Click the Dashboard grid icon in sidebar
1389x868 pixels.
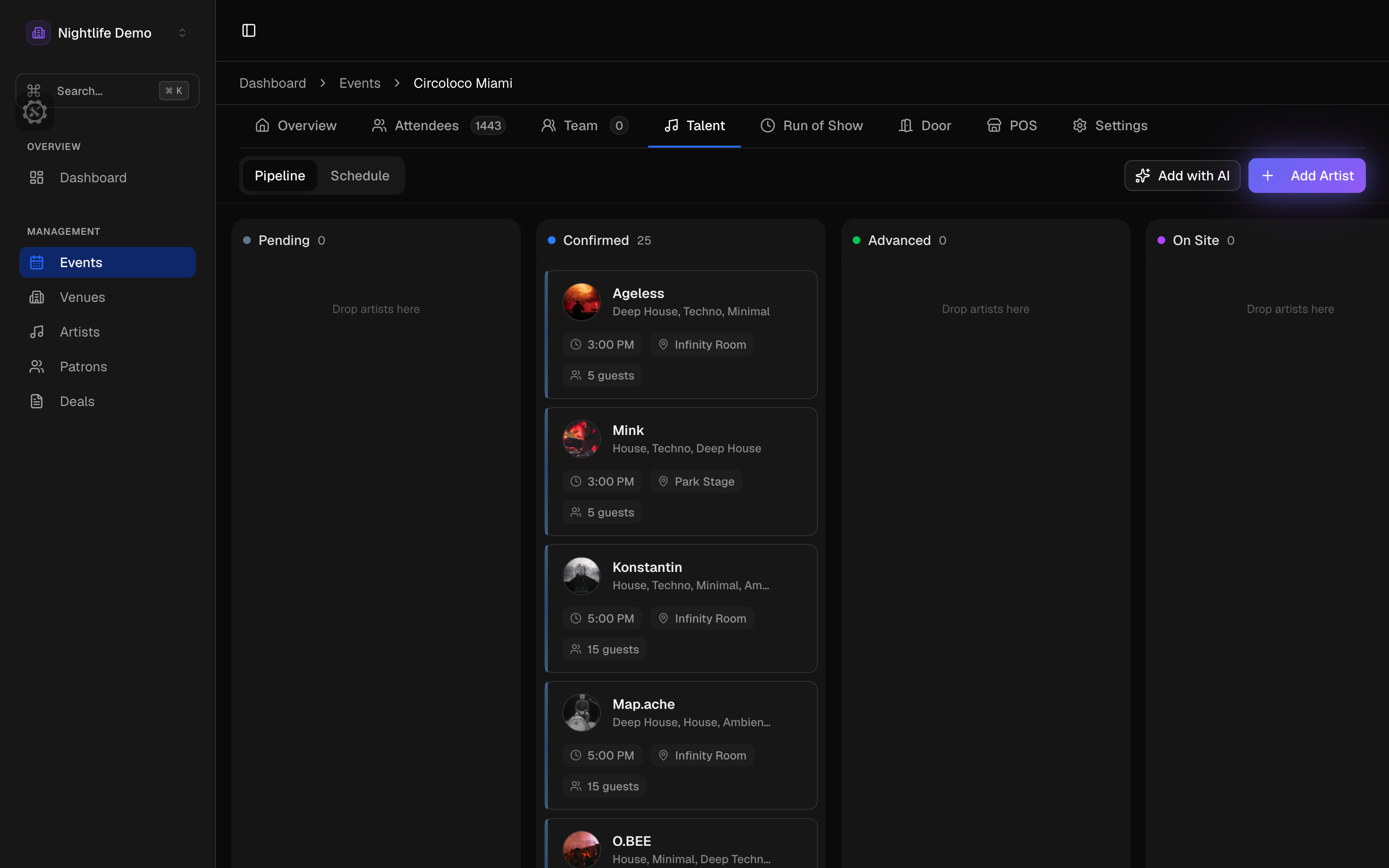tap(37, 177)
